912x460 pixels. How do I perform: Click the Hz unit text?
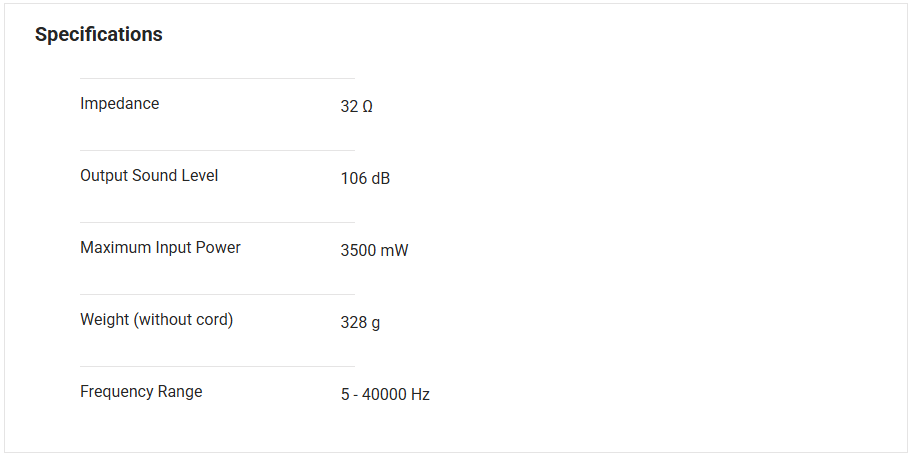tap(419, 394)
